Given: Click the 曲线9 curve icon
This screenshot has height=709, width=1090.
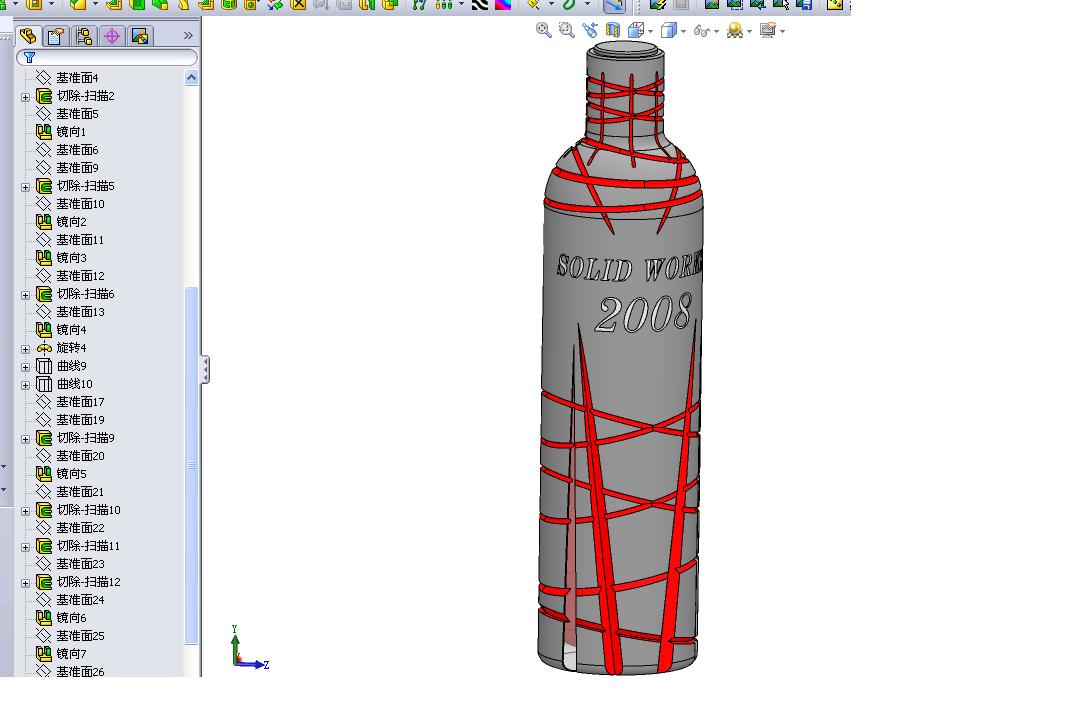Looking at the screenshot, I should tap(44, 366).
